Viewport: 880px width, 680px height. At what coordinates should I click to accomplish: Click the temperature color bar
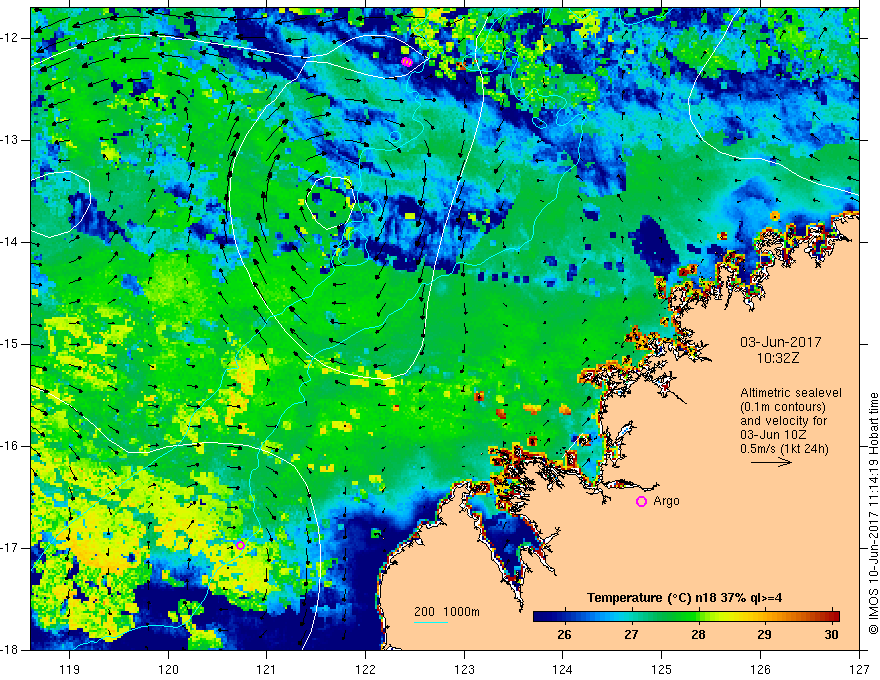(x=686, y=617)
